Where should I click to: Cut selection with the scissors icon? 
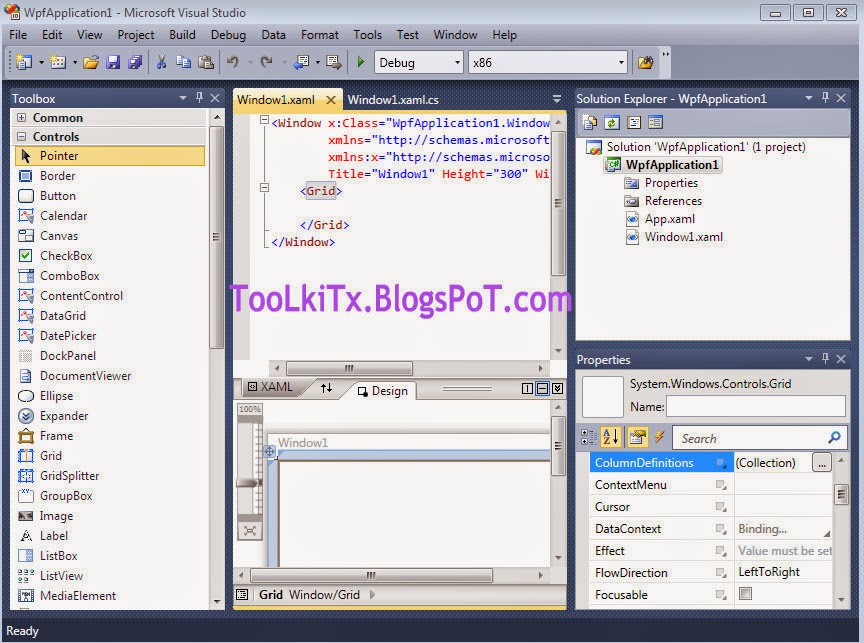pyautogui.click(x=161, y=62)
